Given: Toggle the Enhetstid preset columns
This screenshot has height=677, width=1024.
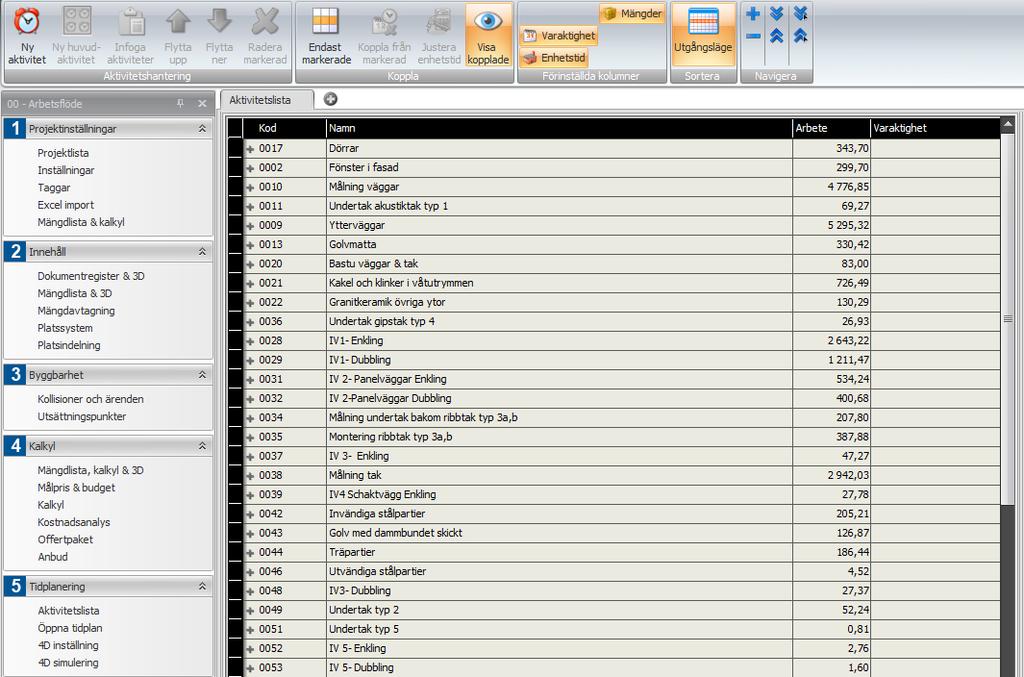Looking at the screenshot, I should tap(554, 58).
